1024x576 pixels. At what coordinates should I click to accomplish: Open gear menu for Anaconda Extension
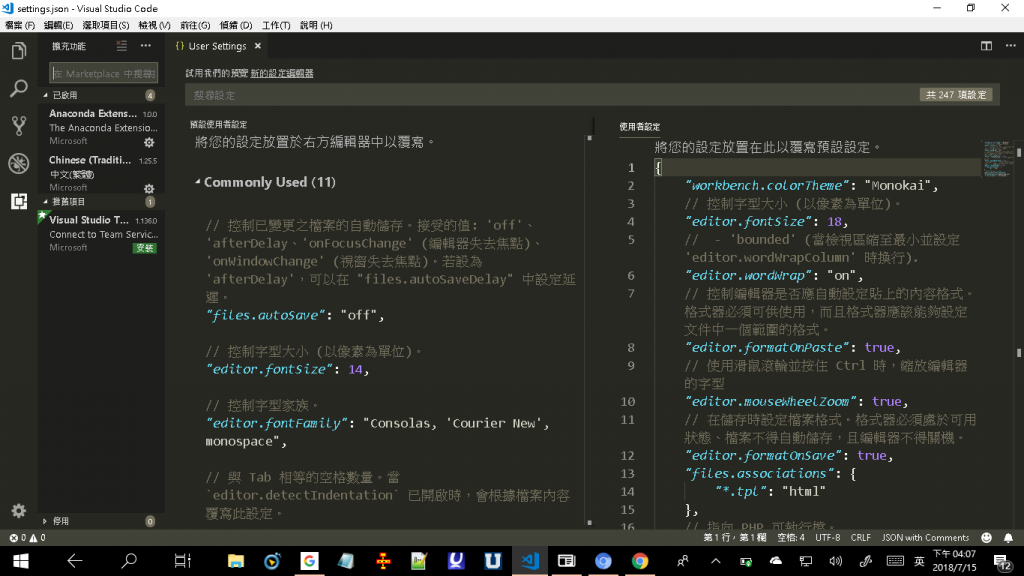(x=149, y=142)
